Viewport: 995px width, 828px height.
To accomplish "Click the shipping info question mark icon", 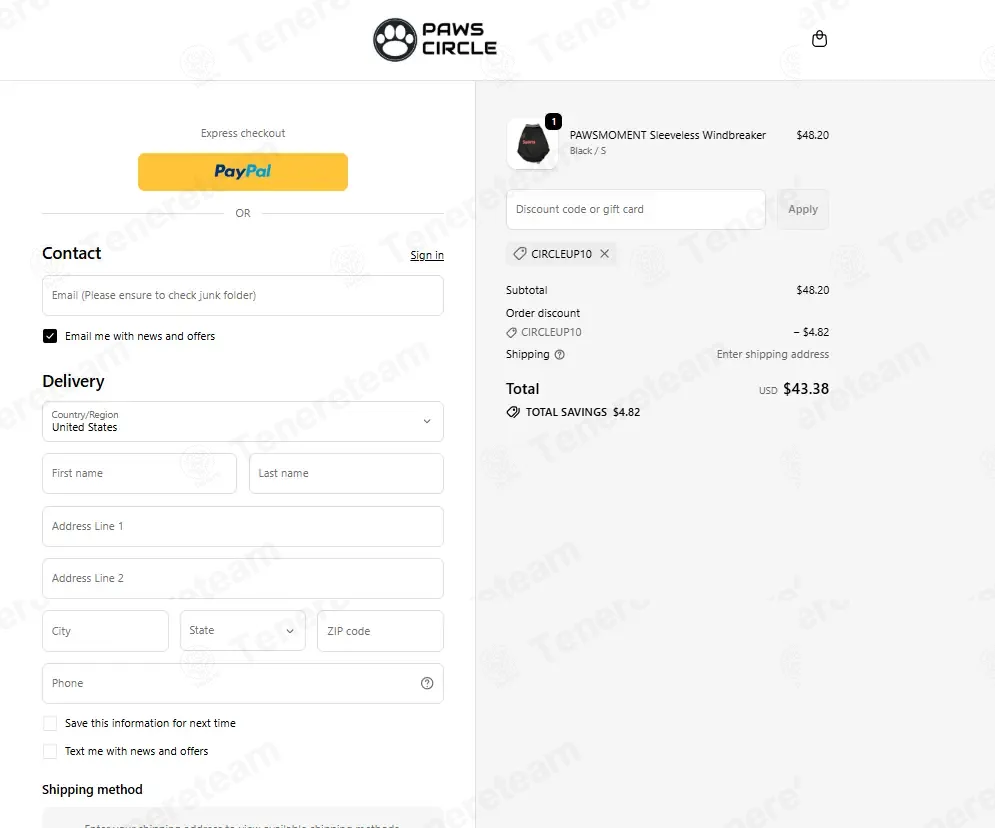I will (560, 355).
